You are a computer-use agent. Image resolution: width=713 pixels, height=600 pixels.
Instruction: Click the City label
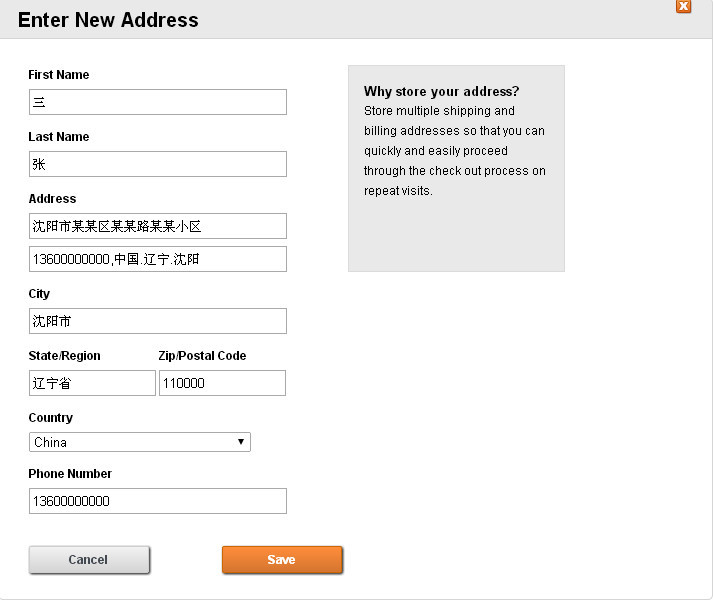[39, 294]
